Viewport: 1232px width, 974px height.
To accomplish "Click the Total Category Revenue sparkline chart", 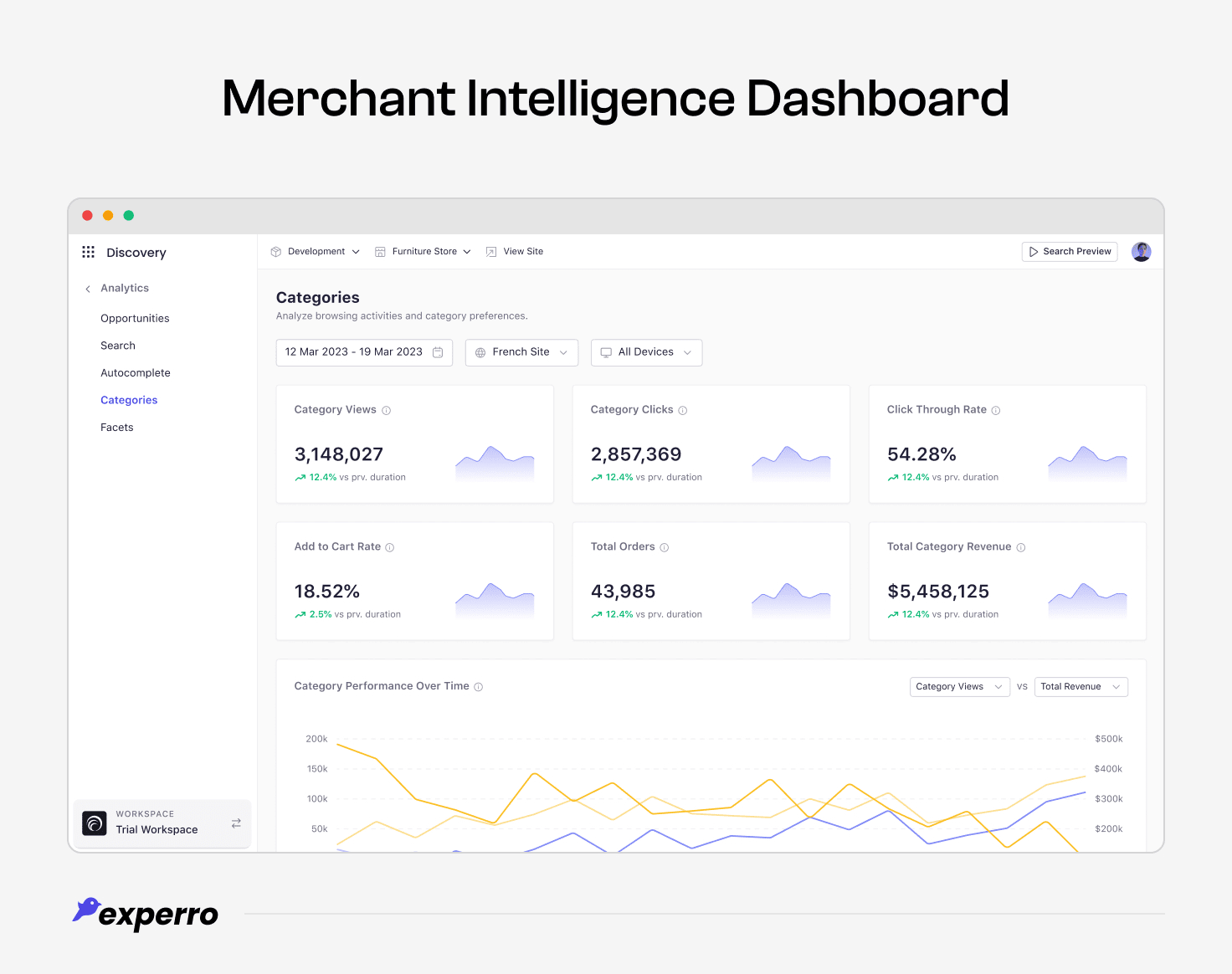I will coord(1087,600).
